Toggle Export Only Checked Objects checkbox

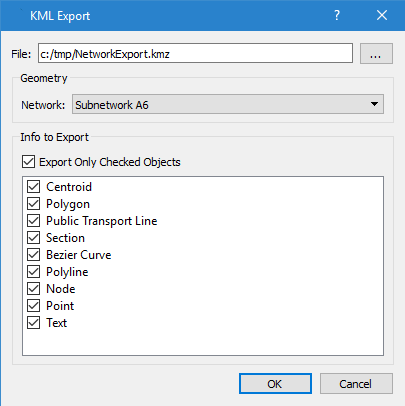[28, 162]
